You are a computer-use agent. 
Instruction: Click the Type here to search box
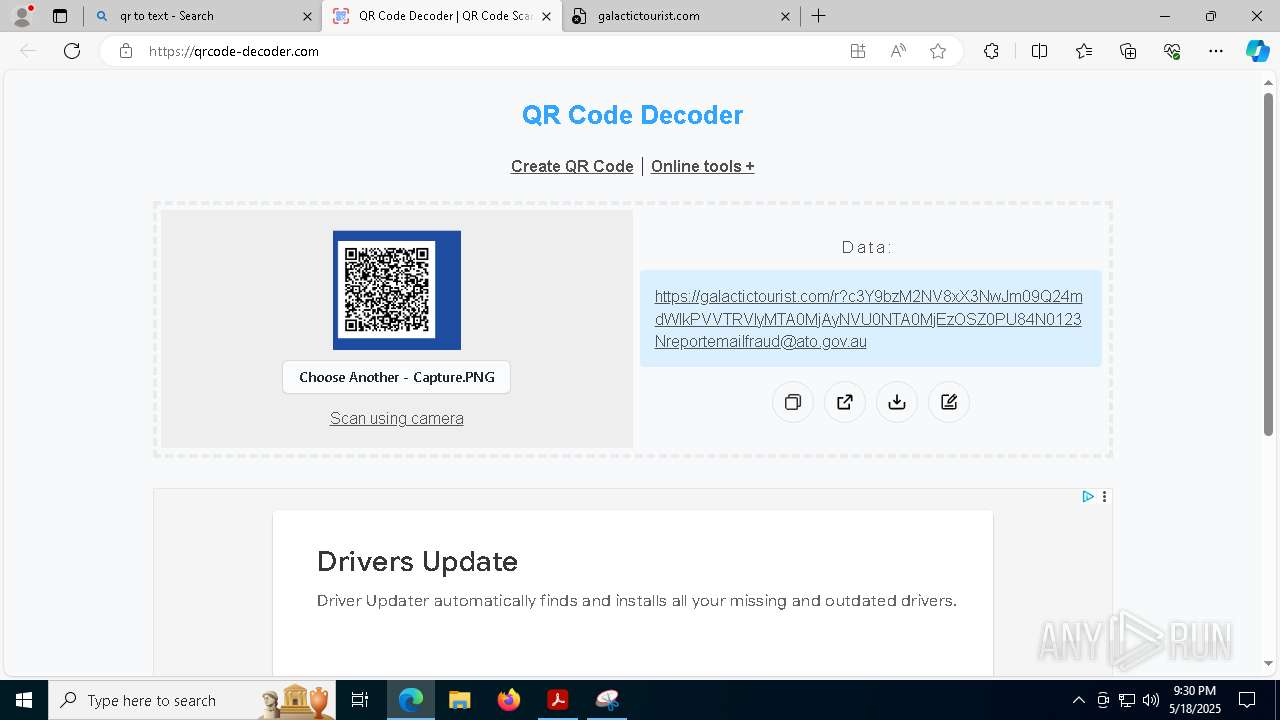coord(190,700)
